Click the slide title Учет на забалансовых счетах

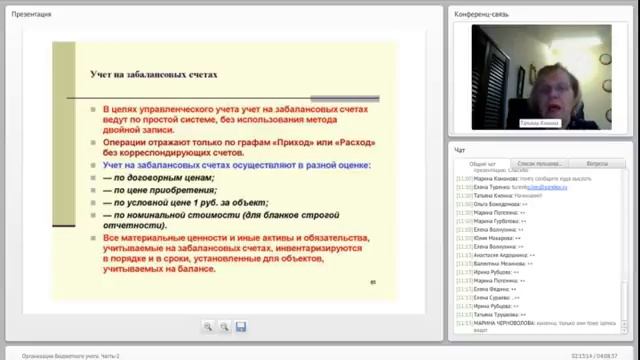pos(153,75)
